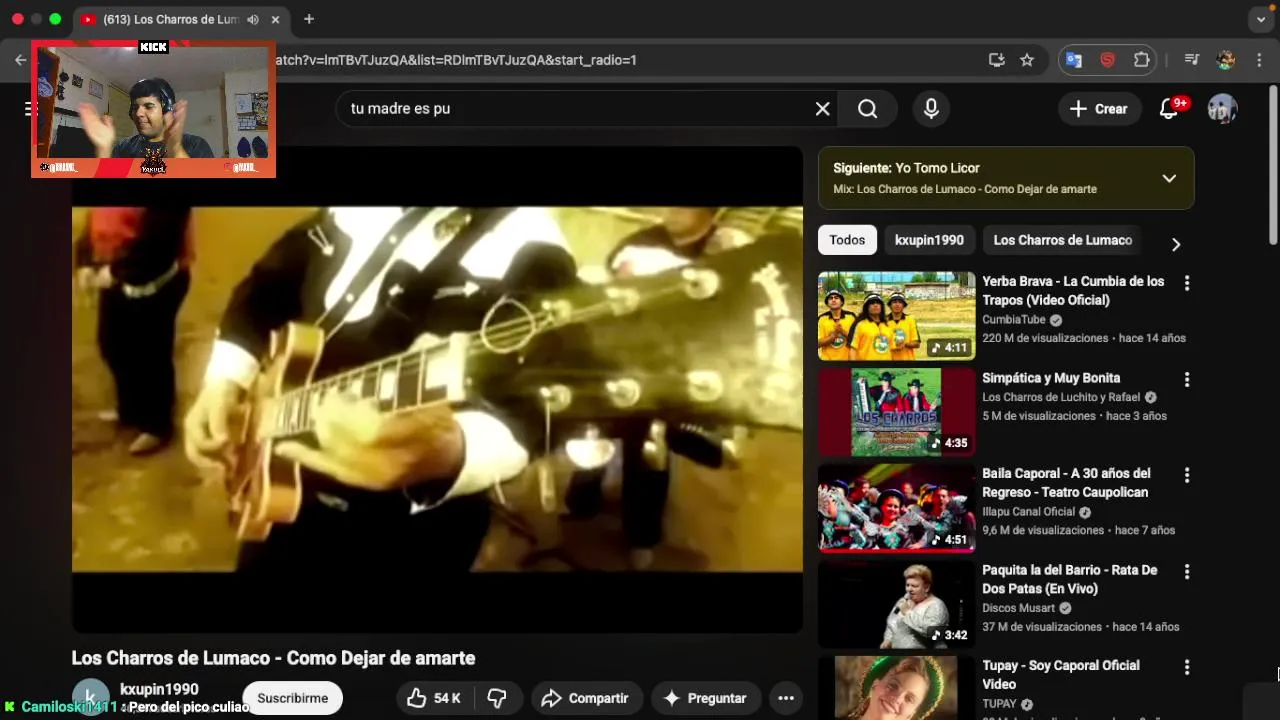Image resolution: width=1280 pixels, height=720 pixels.
Task: Click the Crear button
Action: (x=1098, y=109)
